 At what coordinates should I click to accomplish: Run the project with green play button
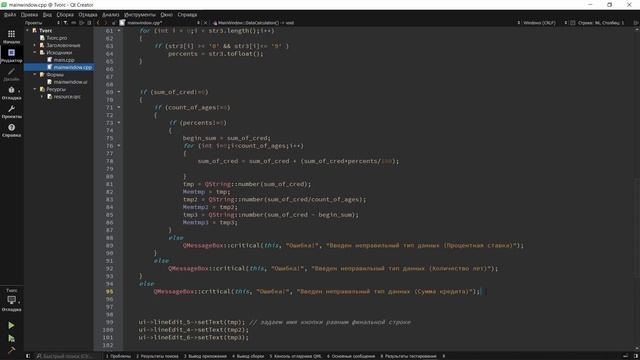click(11, 325)
